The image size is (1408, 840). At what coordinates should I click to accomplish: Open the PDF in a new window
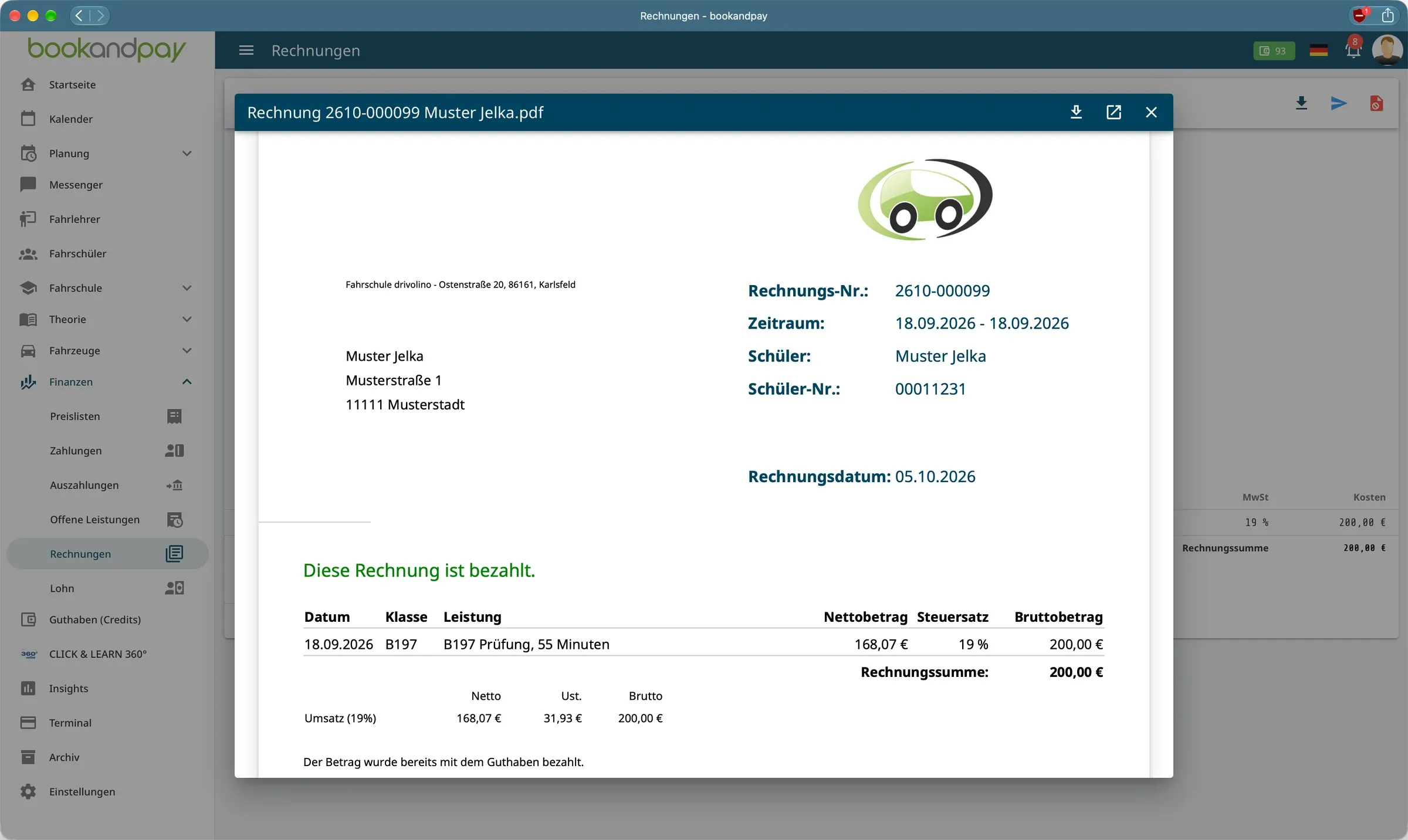(1113, 112)
